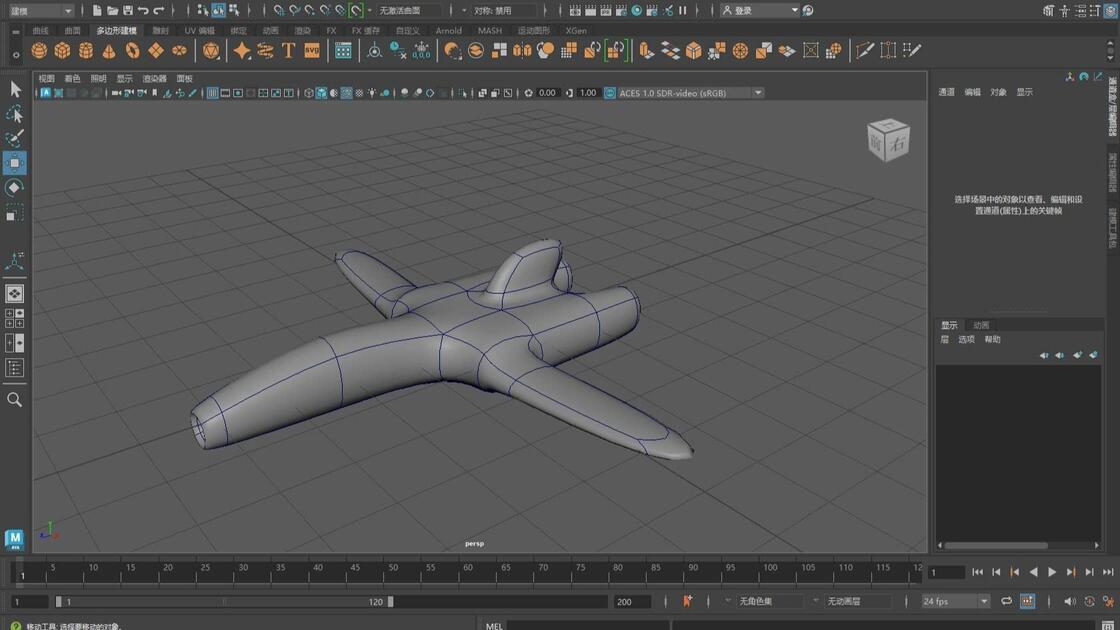Toggle the highlighted cached playback button
Screen dimensions: 1120x630
tap(1027, 601)
